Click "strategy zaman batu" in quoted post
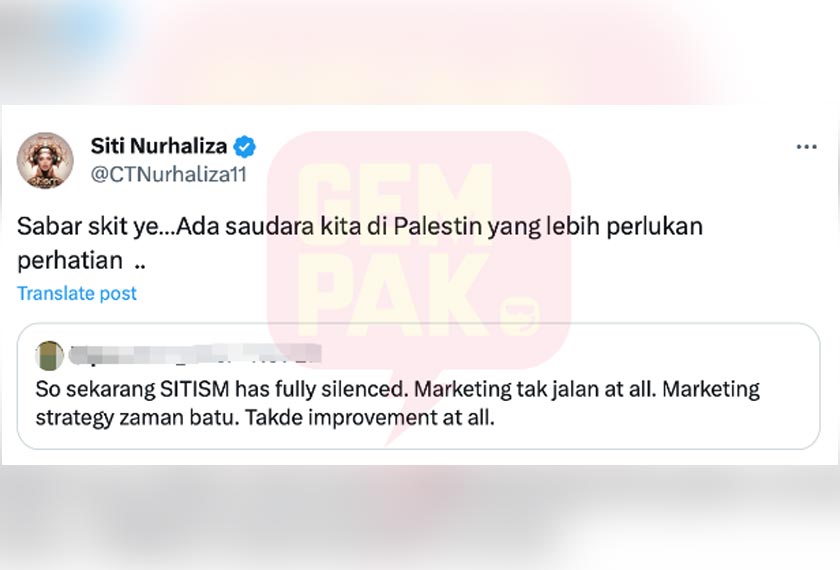840x570 pixels. (x=137, y=417)
